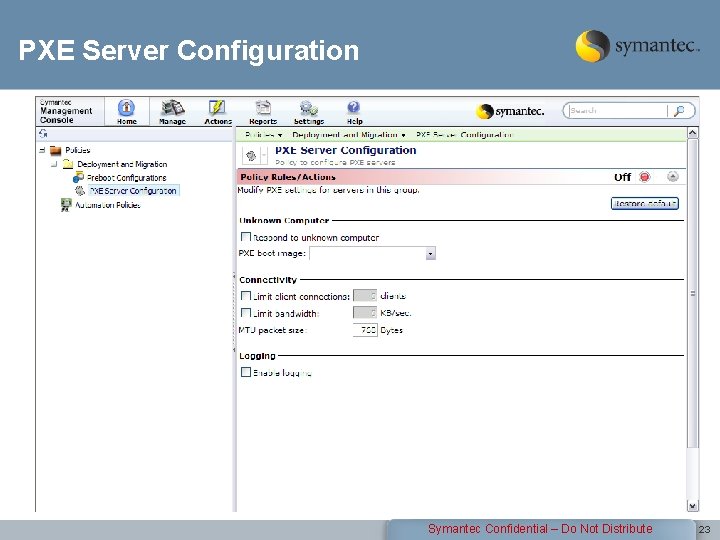
Task: Collapse the Policy Rules/Actions section arrow
Action: tap(673, 177)
